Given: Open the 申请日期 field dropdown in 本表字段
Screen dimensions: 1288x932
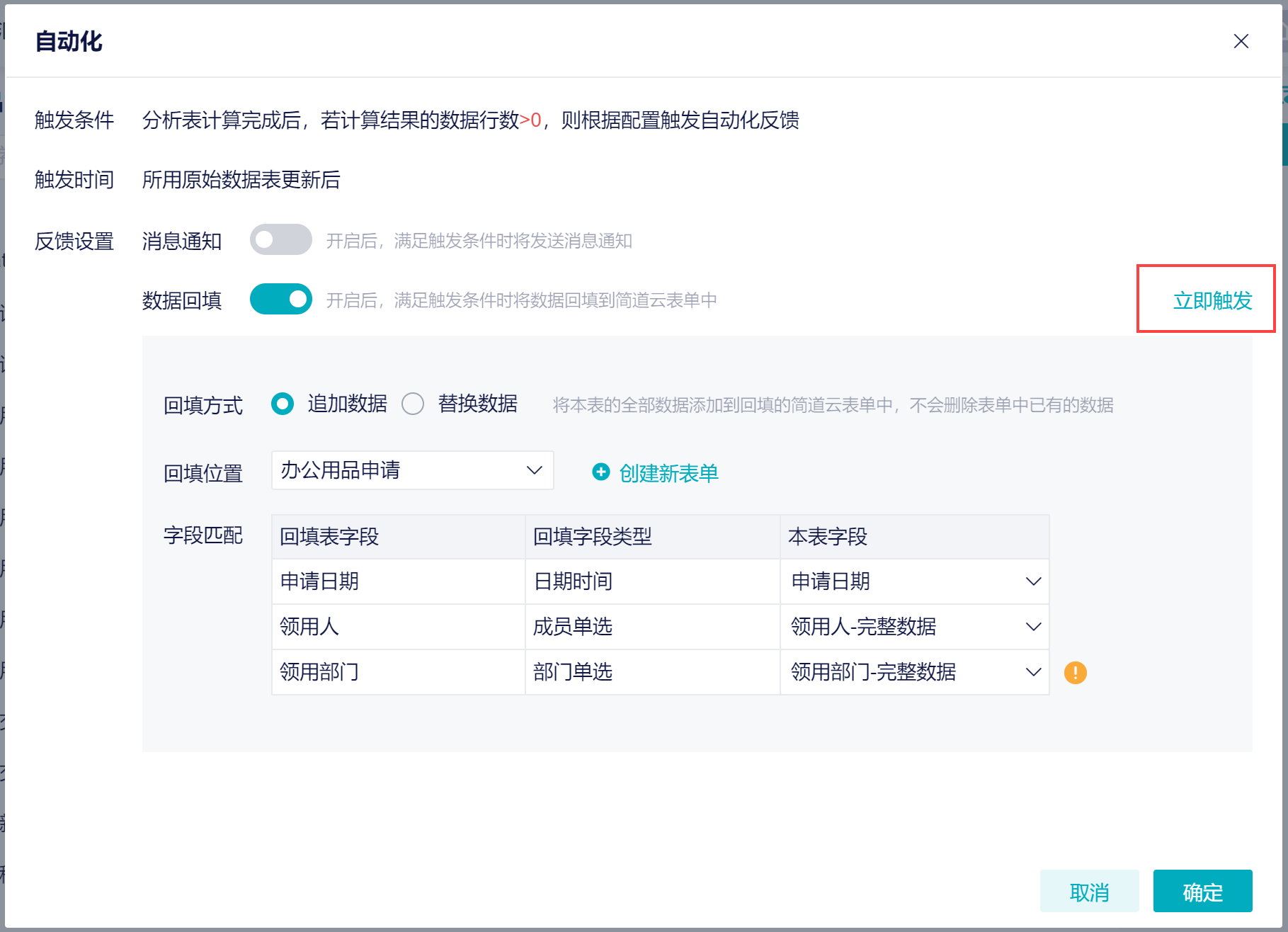Looking at the screenshot, I should 914,581.
